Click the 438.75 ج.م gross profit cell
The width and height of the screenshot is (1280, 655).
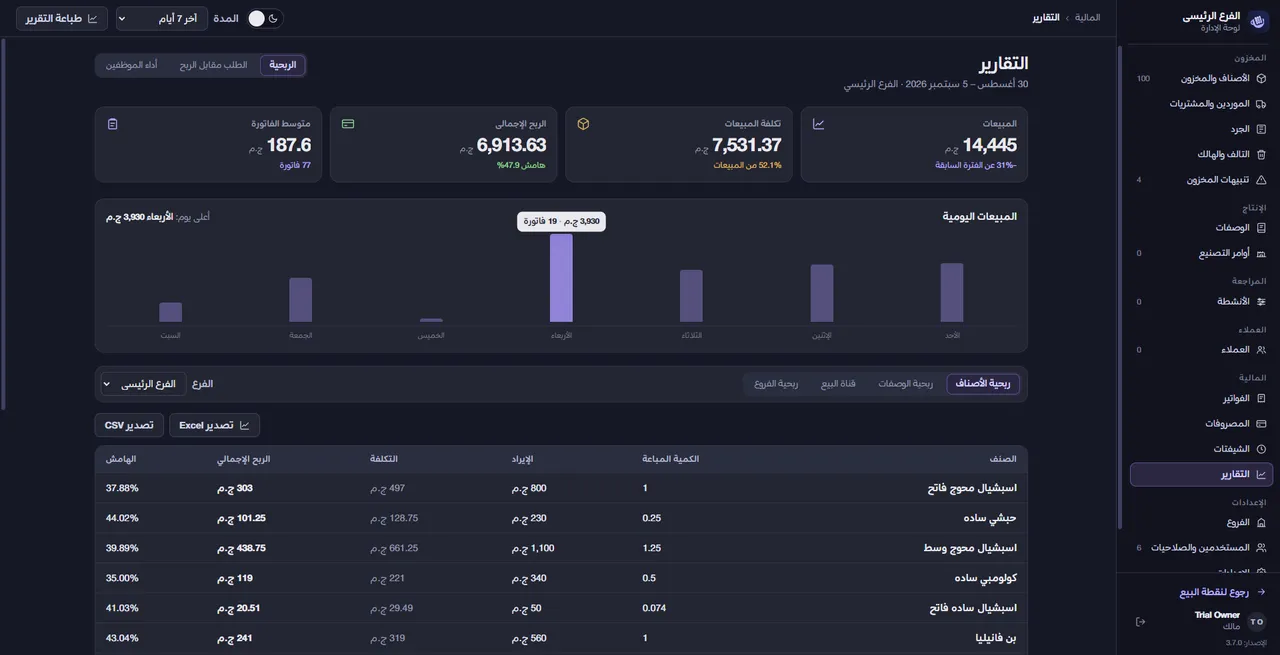tap(242, 548)
